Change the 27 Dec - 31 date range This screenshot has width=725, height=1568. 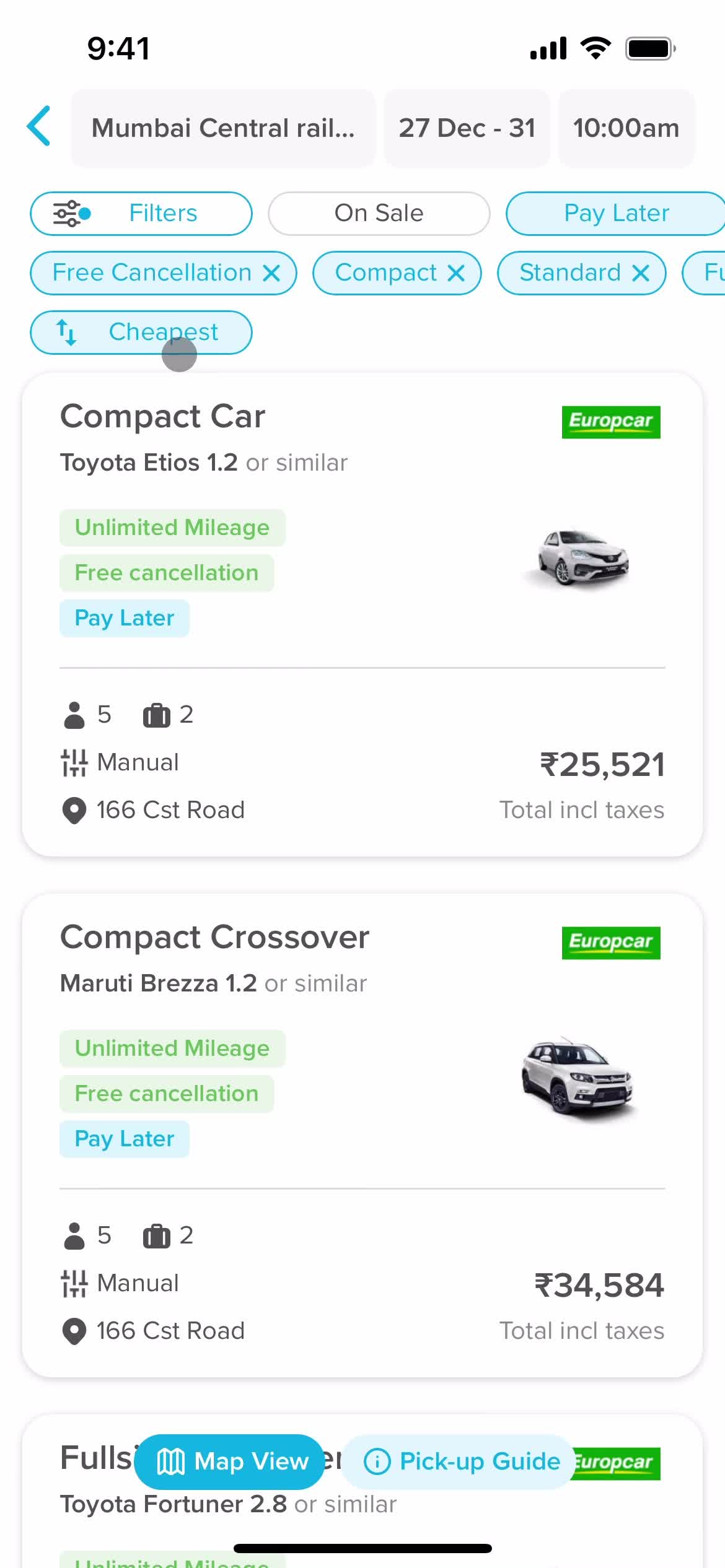(467, 128)
